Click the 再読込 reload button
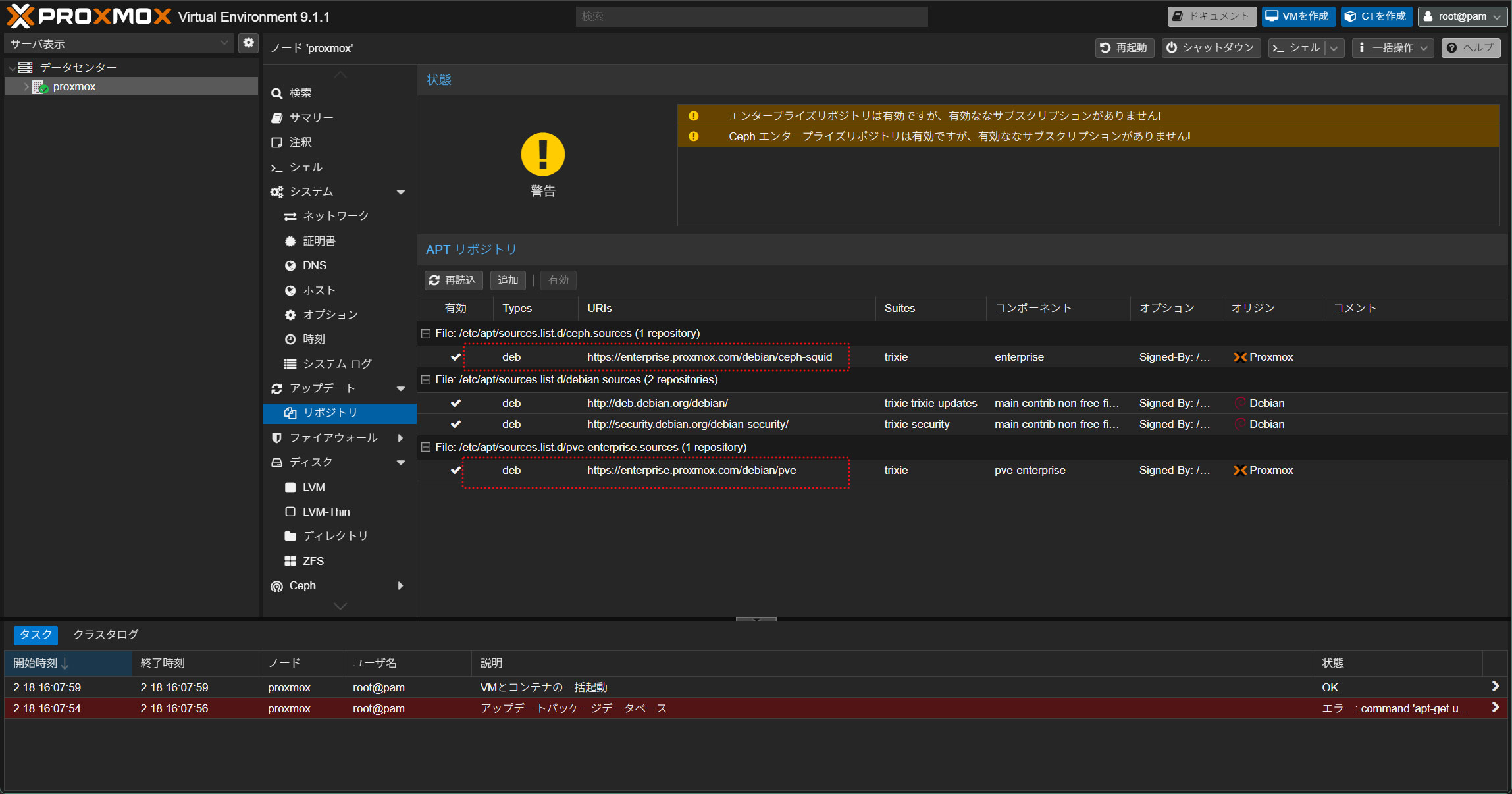This screenshot has width=1512, height=794. point(453,280)
